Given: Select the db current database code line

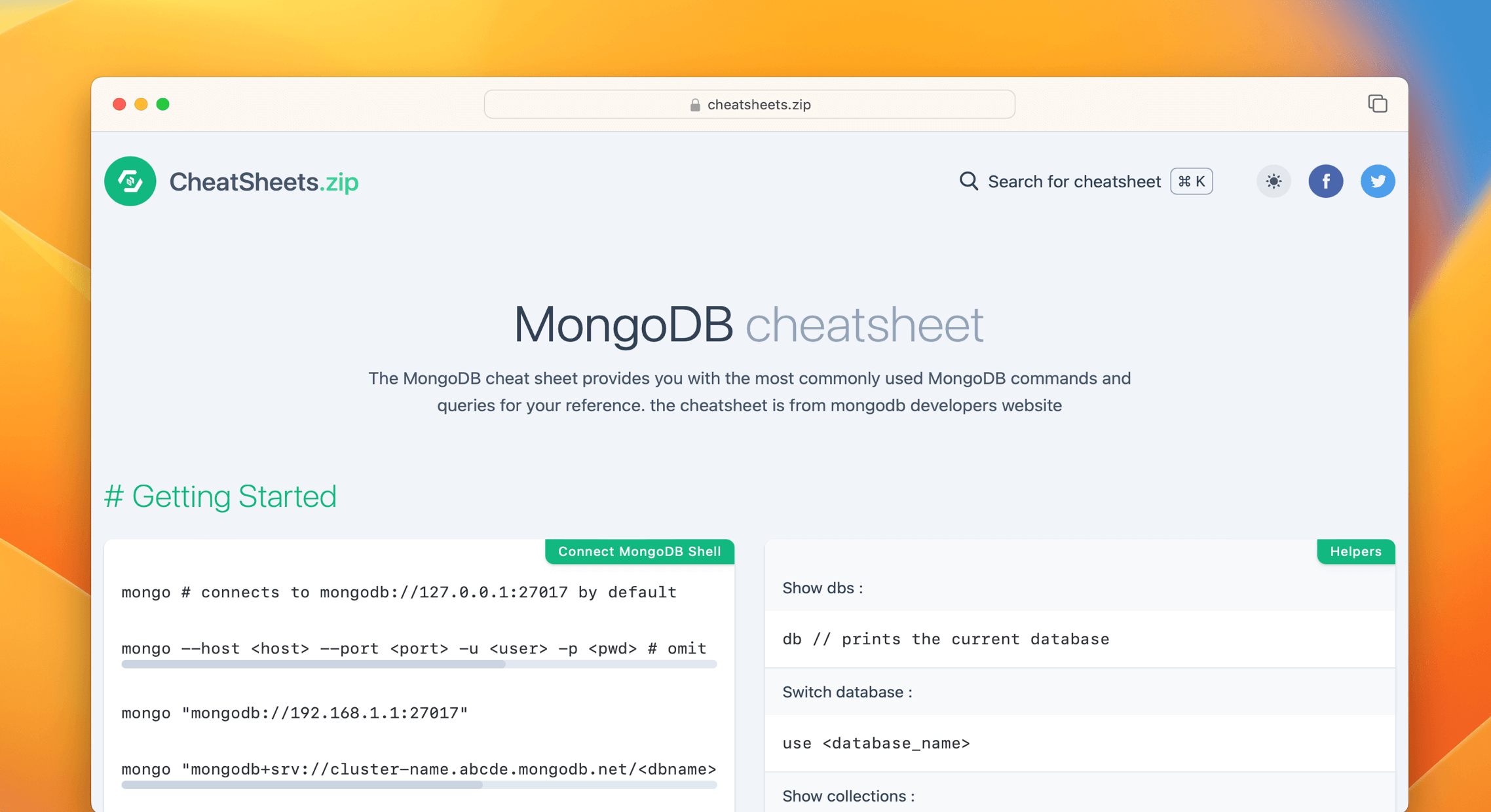Looking at the screenshot, I should pyautogui.click(x=945, y=639).
